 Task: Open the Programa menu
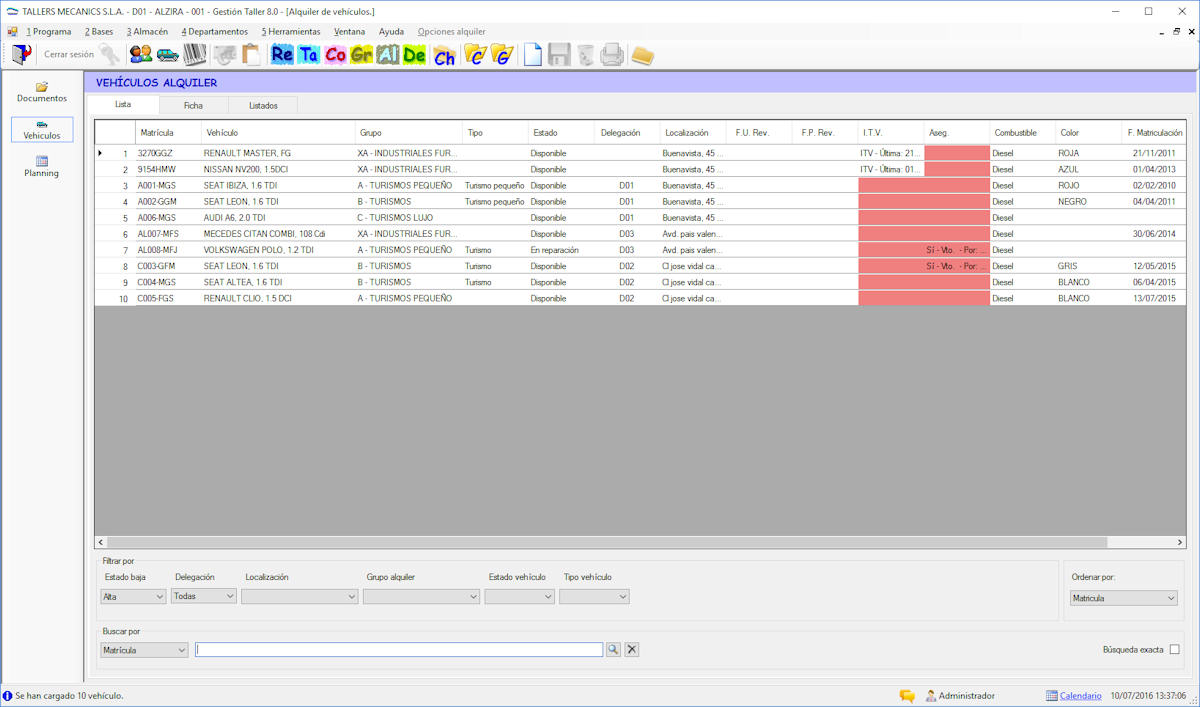(x=49, y=31)
